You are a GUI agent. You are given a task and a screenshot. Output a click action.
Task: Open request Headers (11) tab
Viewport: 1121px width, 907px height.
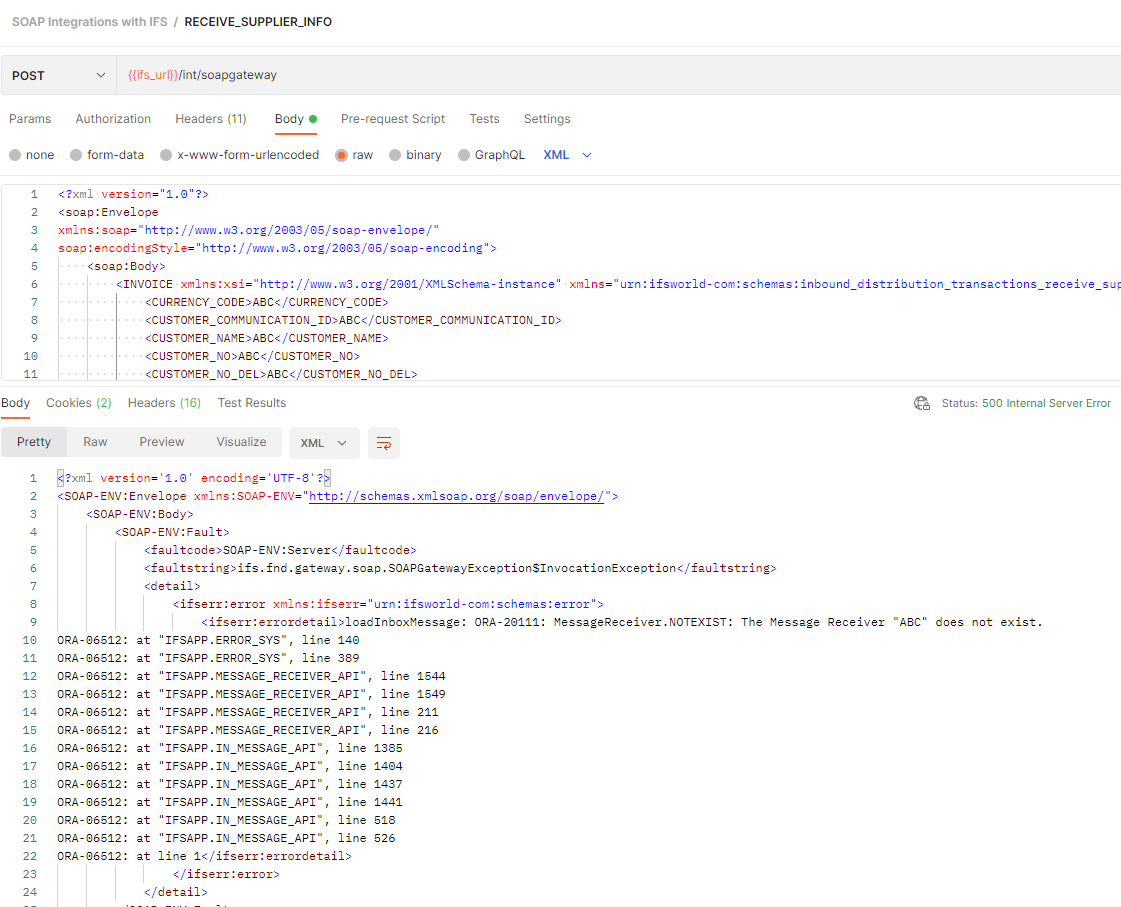click(211, 119)
